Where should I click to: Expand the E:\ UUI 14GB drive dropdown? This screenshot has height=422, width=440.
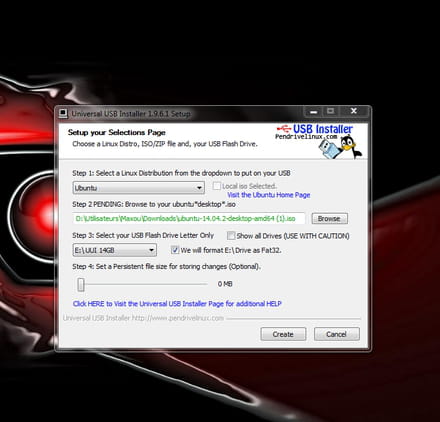click(x=114, y=250)
